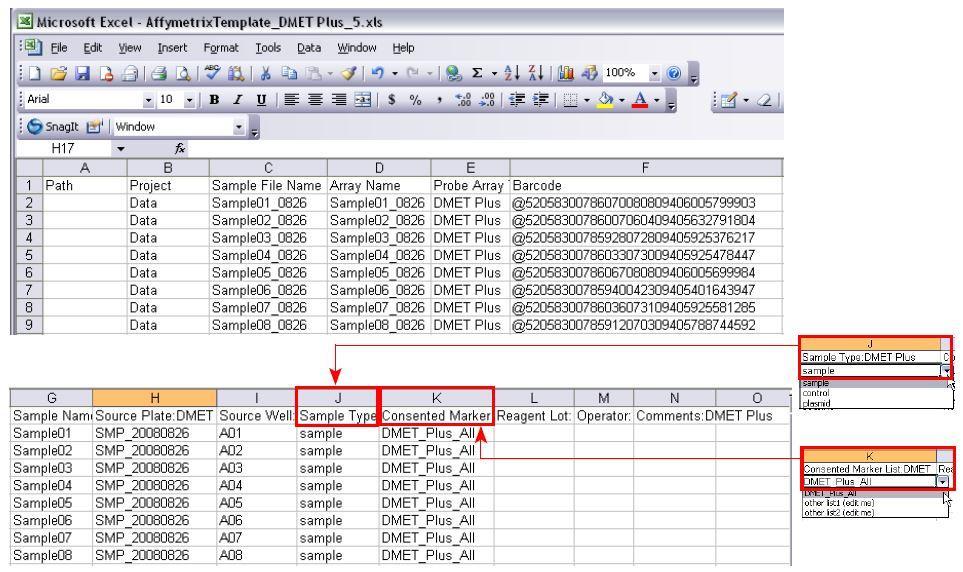This screenshot has height=572, width=963.
Task: Click the AutoSum sigma icon
Action: tap(477, 74)
